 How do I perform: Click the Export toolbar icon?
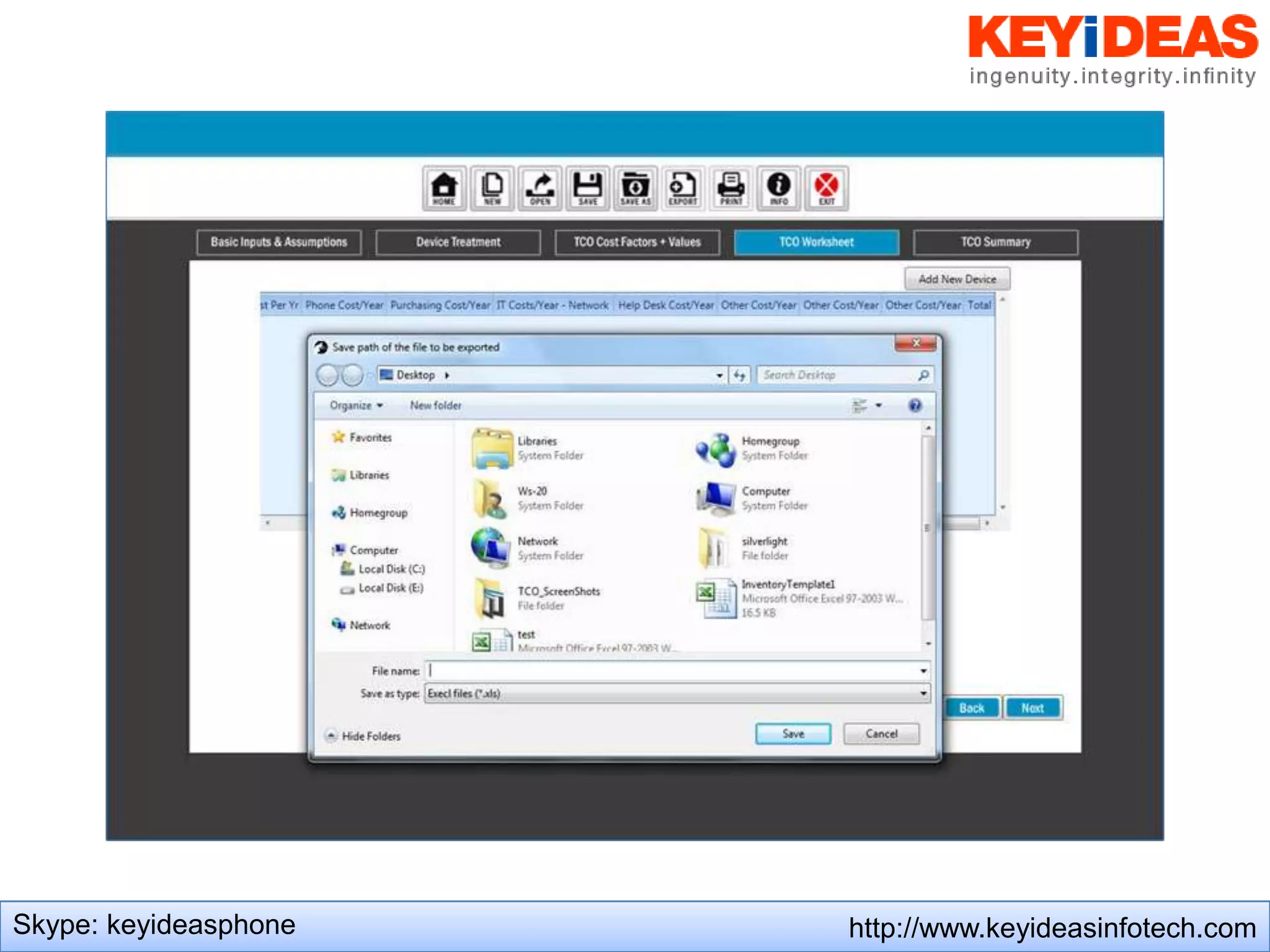coord(683,188)
